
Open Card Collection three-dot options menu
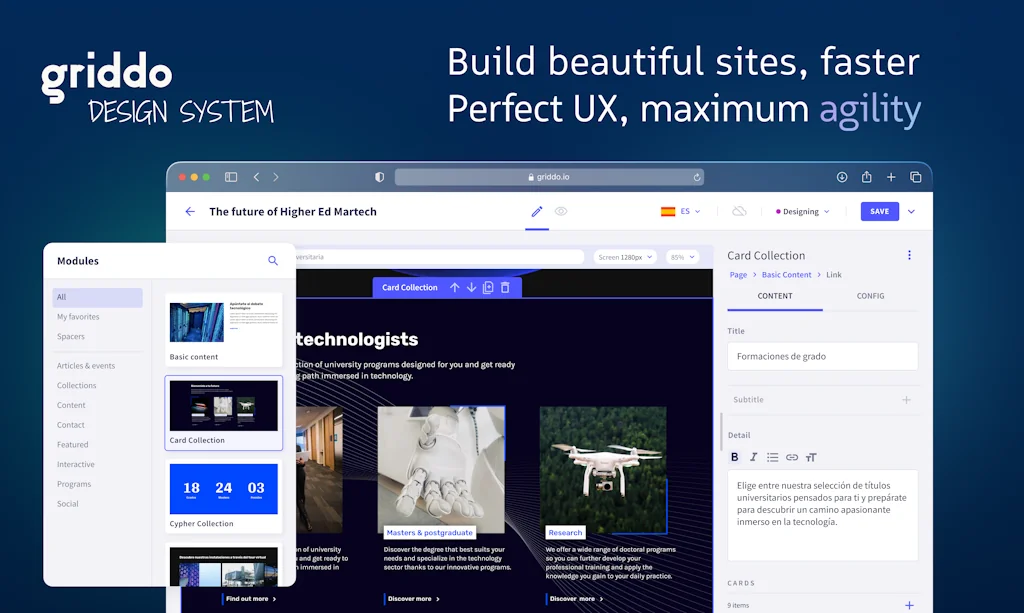[x=909, y=255]
